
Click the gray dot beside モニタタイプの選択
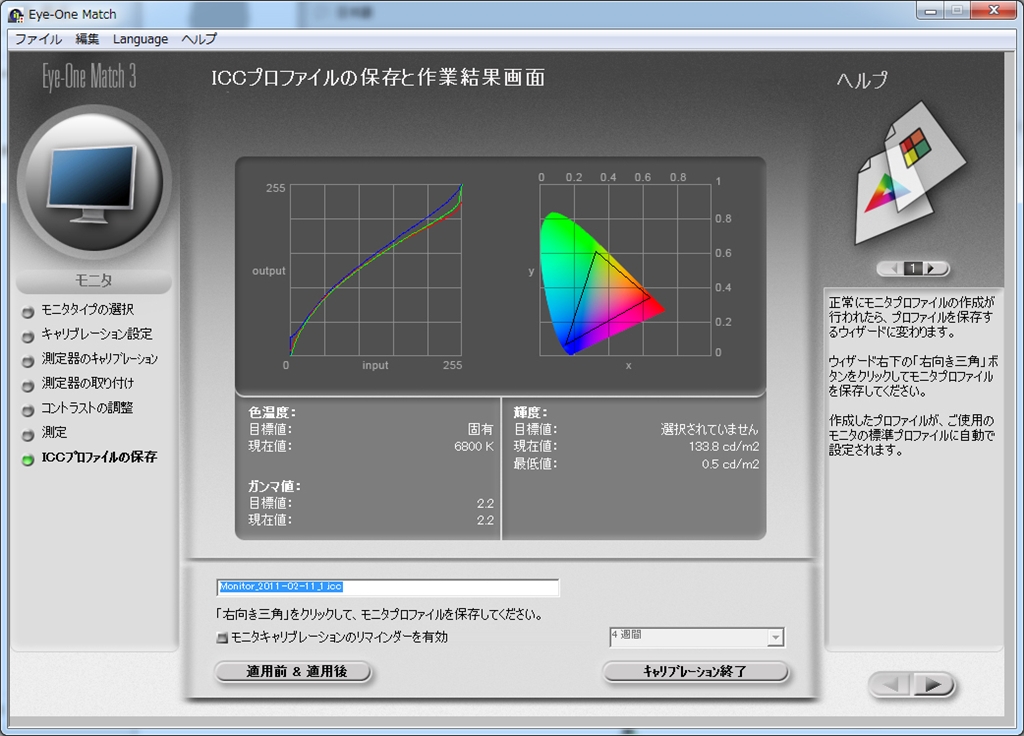click(x=27, y=312)
